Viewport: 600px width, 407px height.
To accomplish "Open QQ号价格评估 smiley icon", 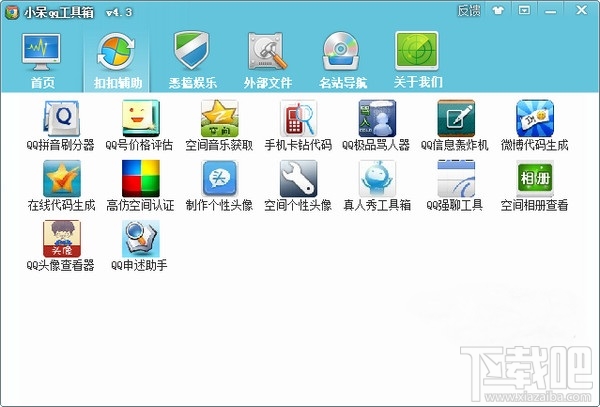I will point(140,118).
